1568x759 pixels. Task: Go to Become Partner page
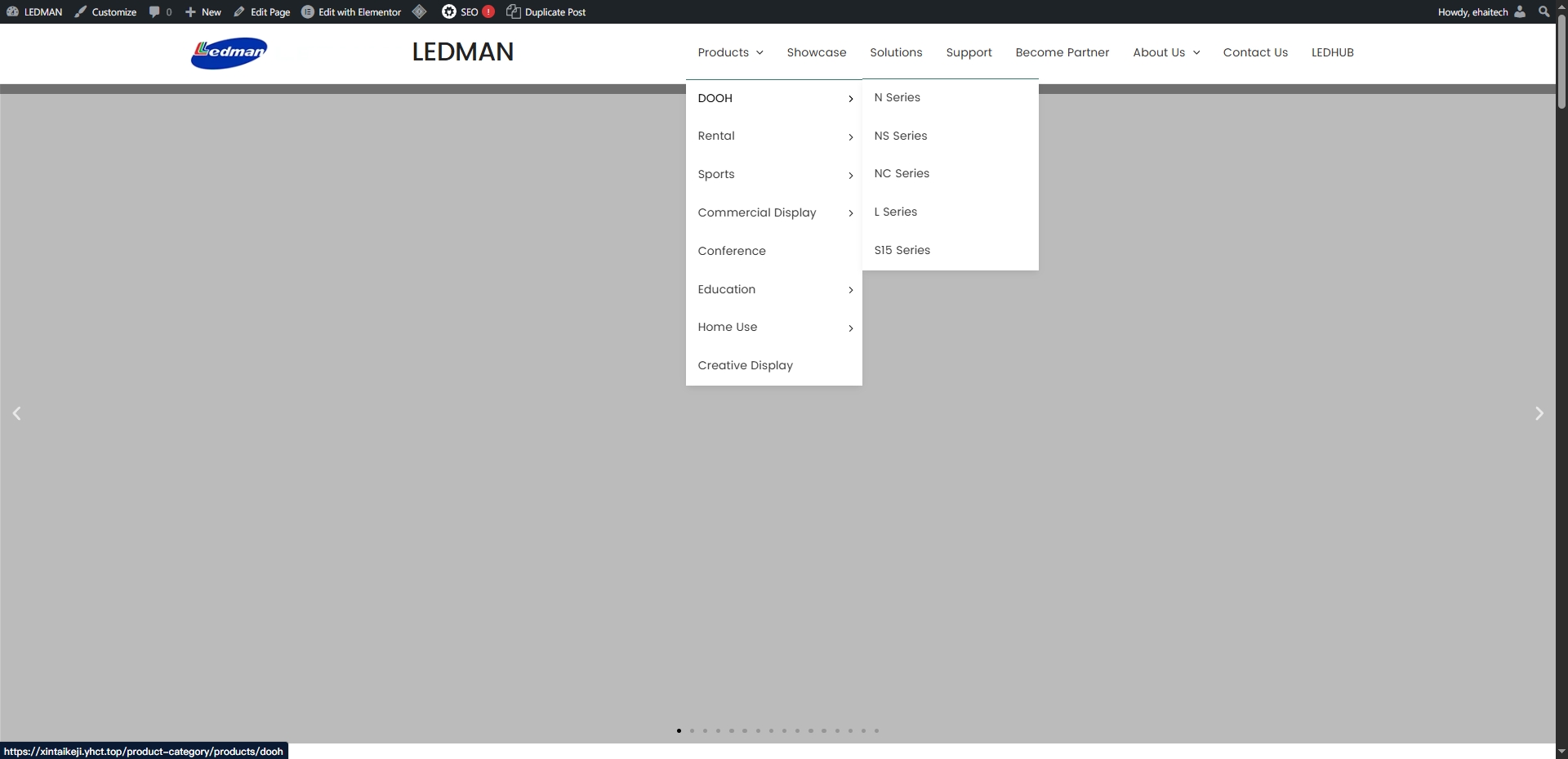1062,52
